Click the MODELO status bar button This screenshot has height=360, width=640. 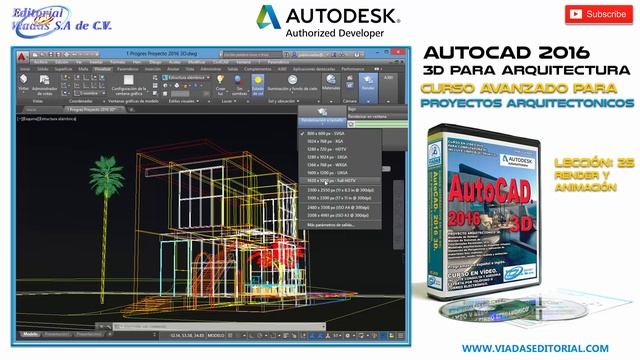216,336
